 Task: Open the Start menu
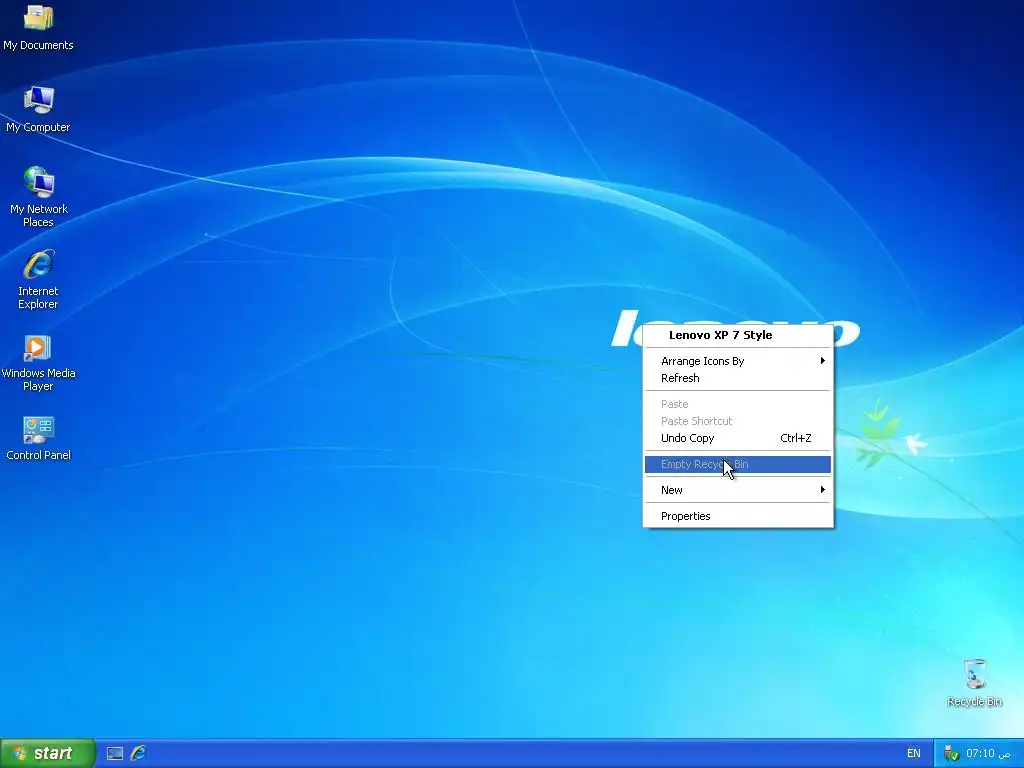click(47, 753)
